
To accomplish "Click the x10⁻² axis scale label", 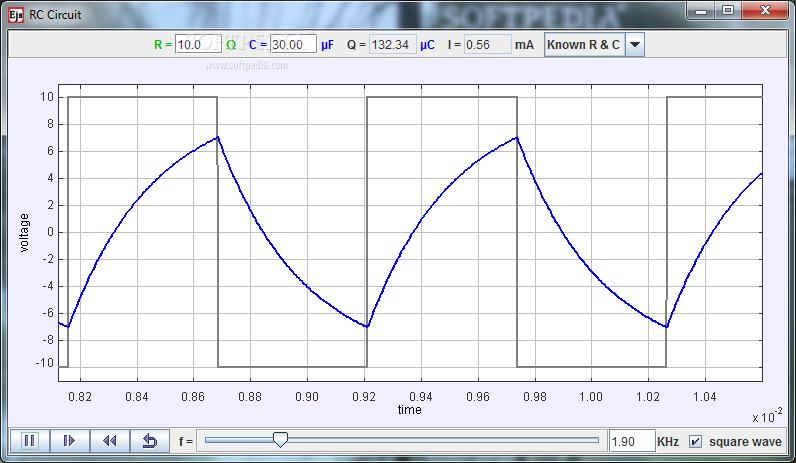I will [767, 416].
